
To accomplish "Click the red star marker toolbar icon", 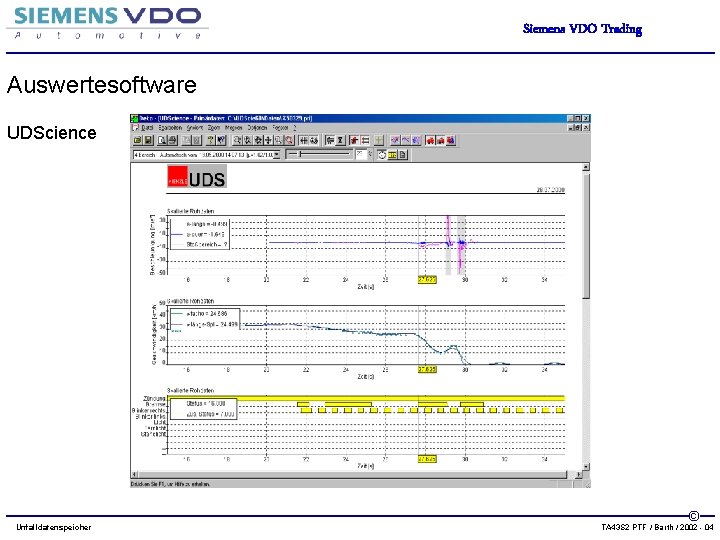I will [354, 140].
